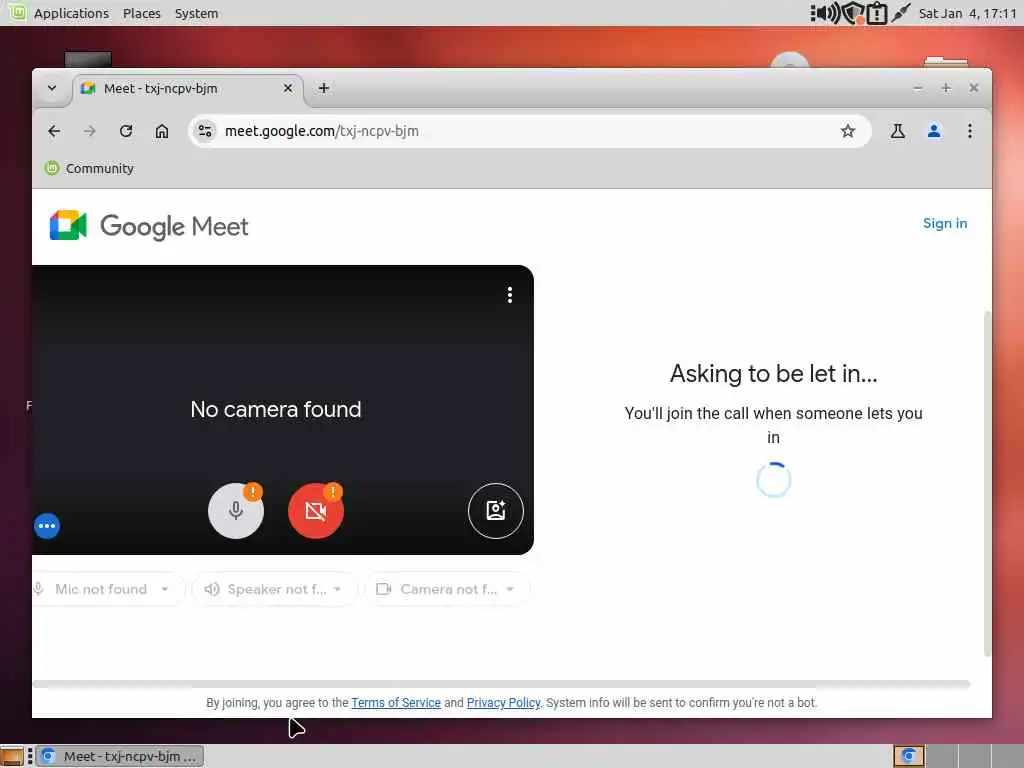
Task: Open the Applications menu
Action: pos(71,13)
